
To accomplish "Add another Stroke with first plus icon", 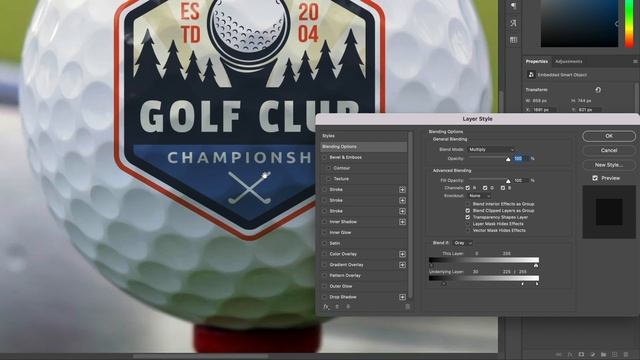I will click(x=402, y=190).
